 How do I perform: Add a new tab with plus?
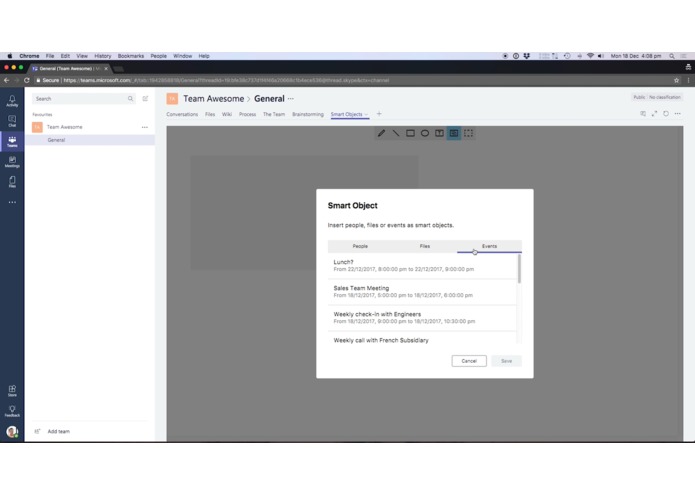[379, 114]
